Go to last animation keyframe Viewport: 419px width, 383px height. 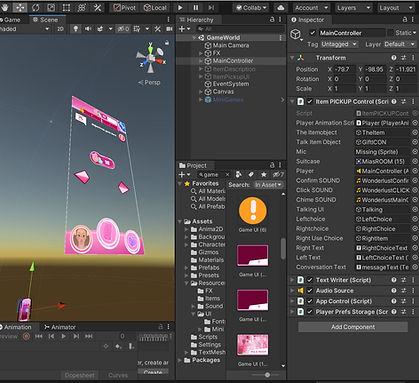click(88, 336)
